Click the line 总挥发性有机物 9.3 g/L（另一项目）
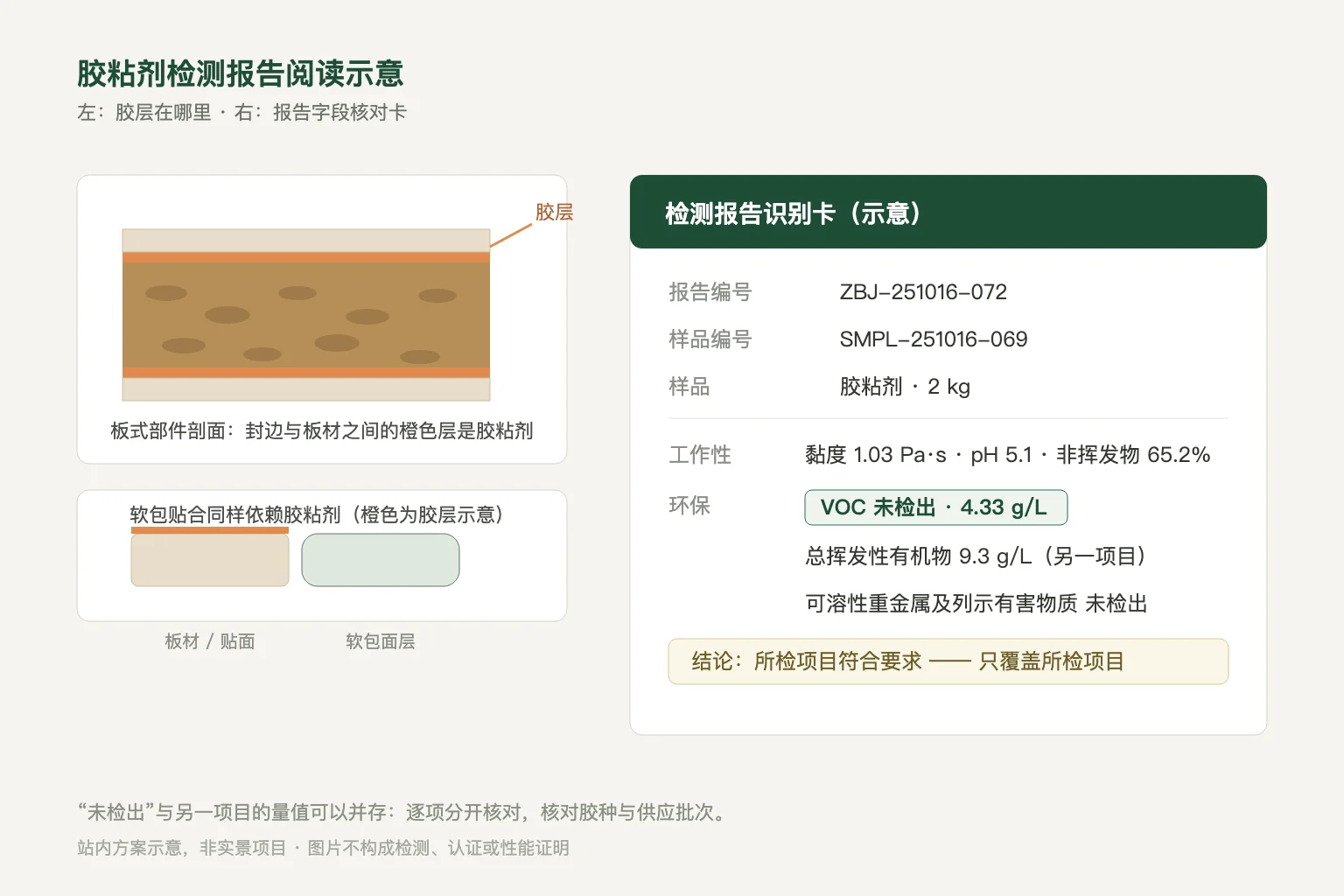The width and height of the screenshot is (1344, 896). 976,556
